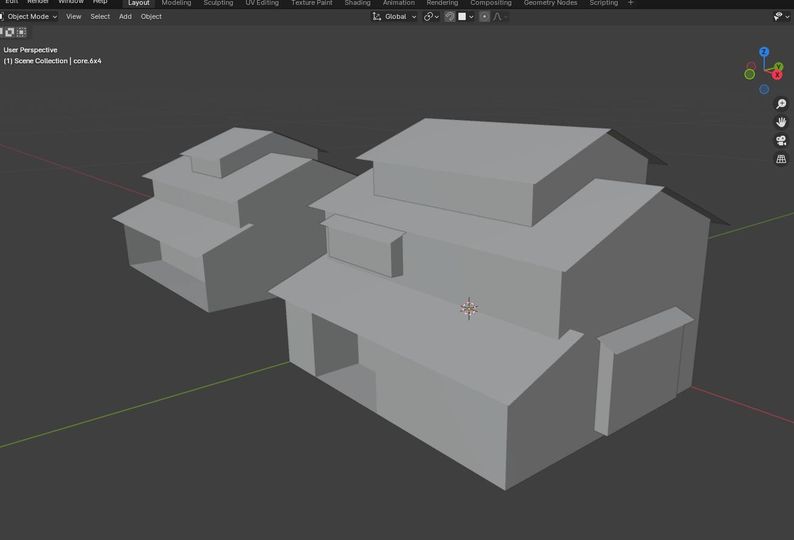Switch to the UV Editing workspace tab

point(262,3)
